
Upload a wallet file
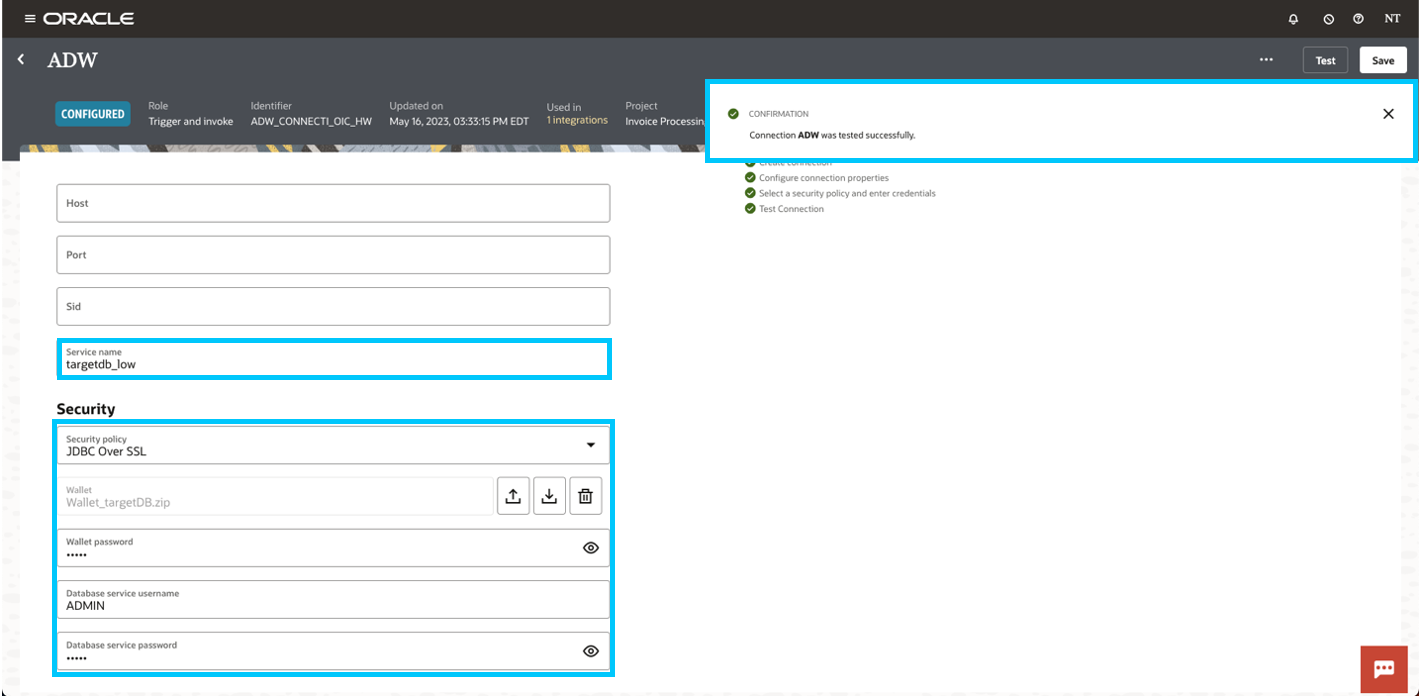[513, 496]
